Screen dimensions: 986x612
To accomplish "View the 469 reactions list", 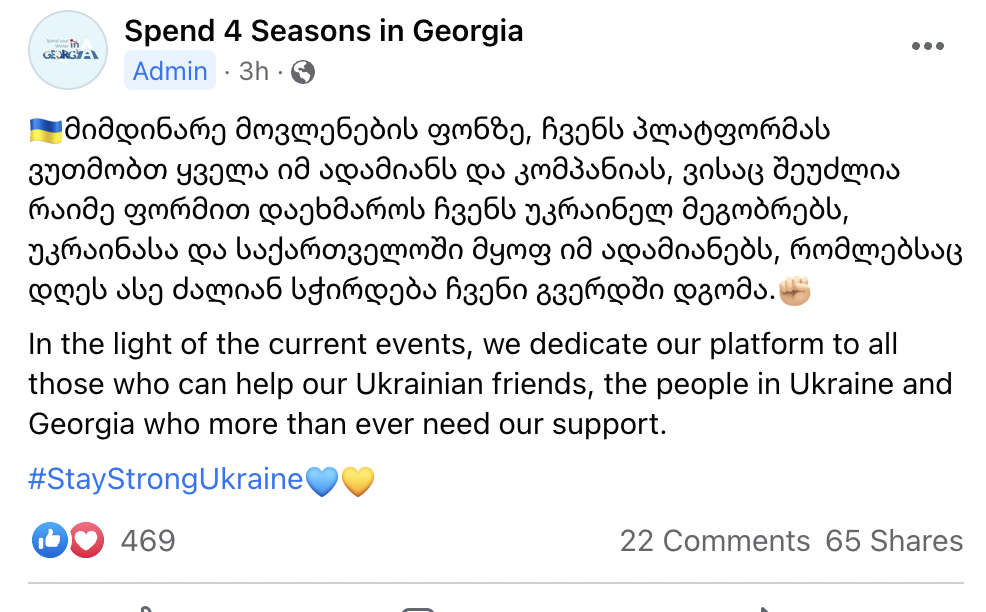I will (148, 541).
